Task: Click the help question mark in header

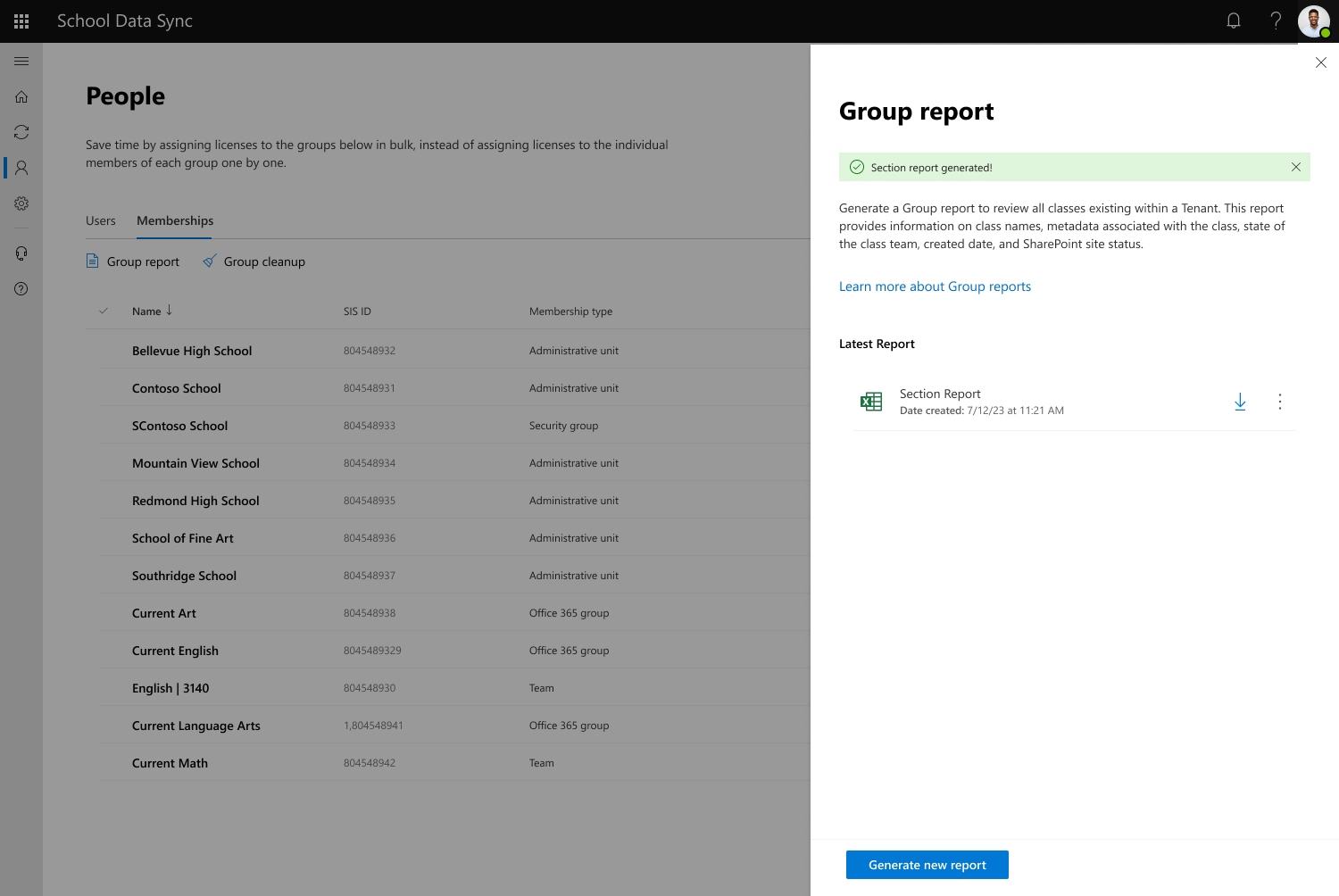Action: (1276, 21)
